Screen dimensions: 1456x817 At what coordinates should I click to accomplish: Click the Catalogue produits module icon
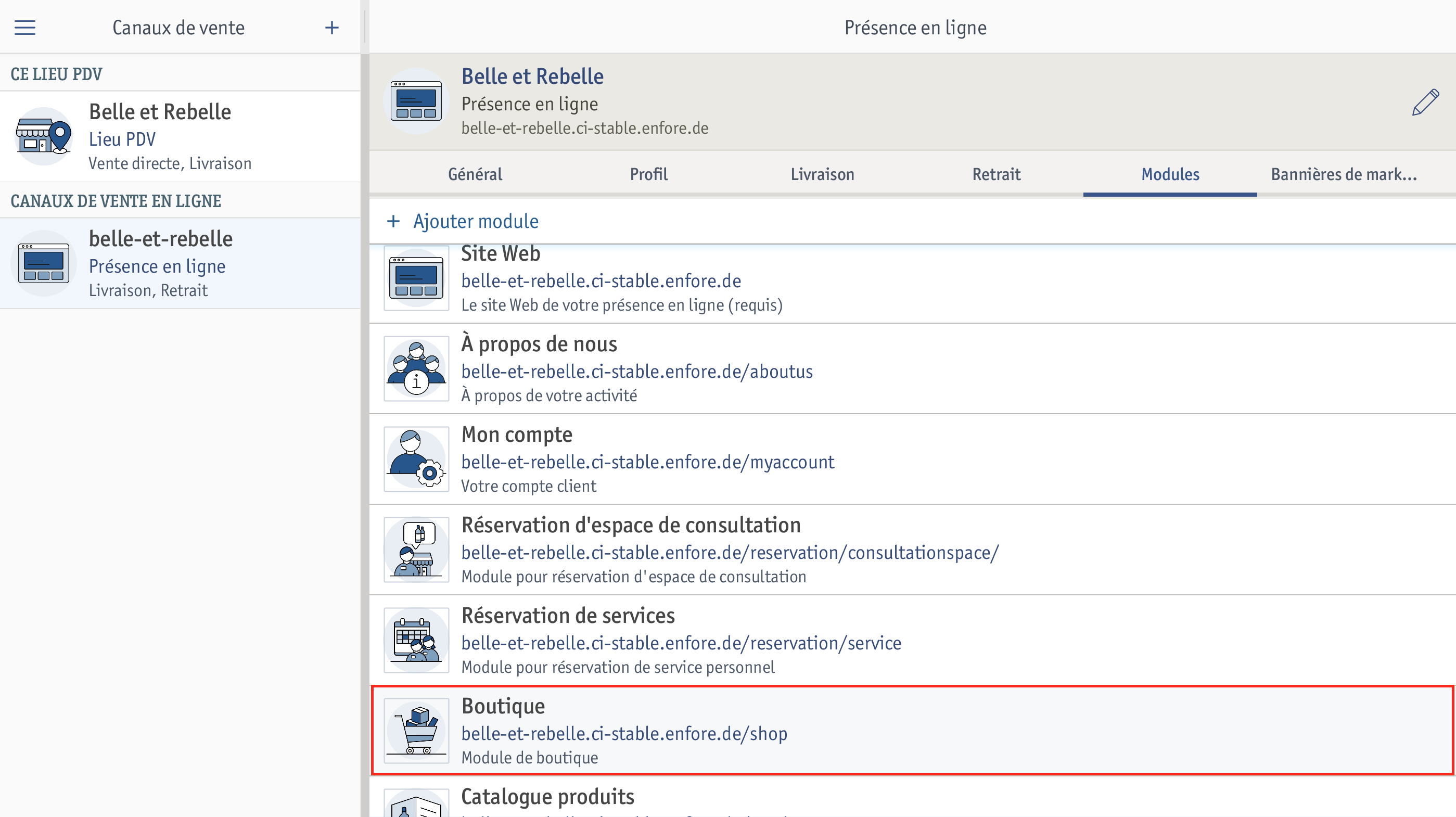[417, 803]
